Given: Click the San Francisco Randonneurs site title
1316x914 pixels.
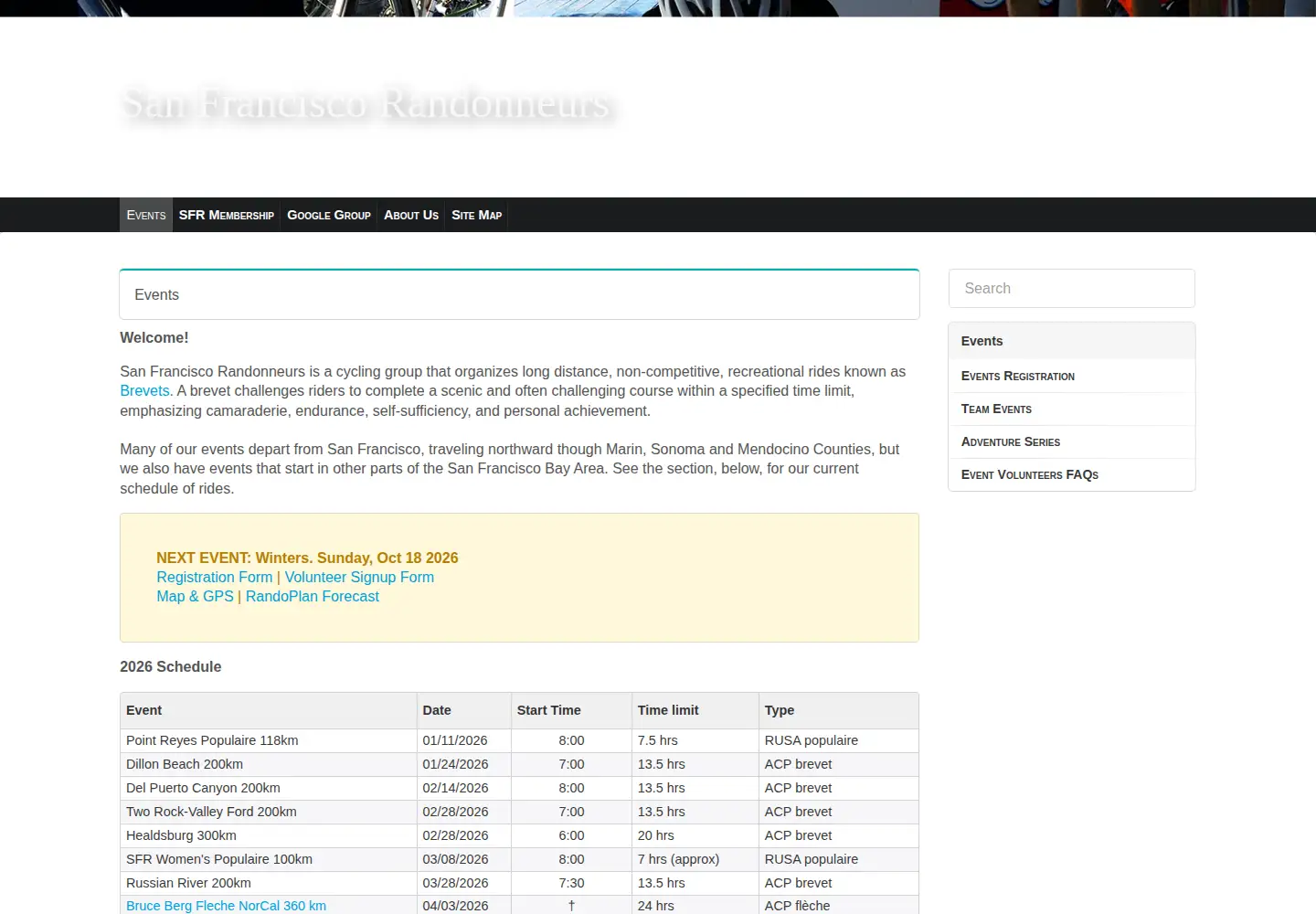Looking at the screenshot, I should tap(366, 103).
